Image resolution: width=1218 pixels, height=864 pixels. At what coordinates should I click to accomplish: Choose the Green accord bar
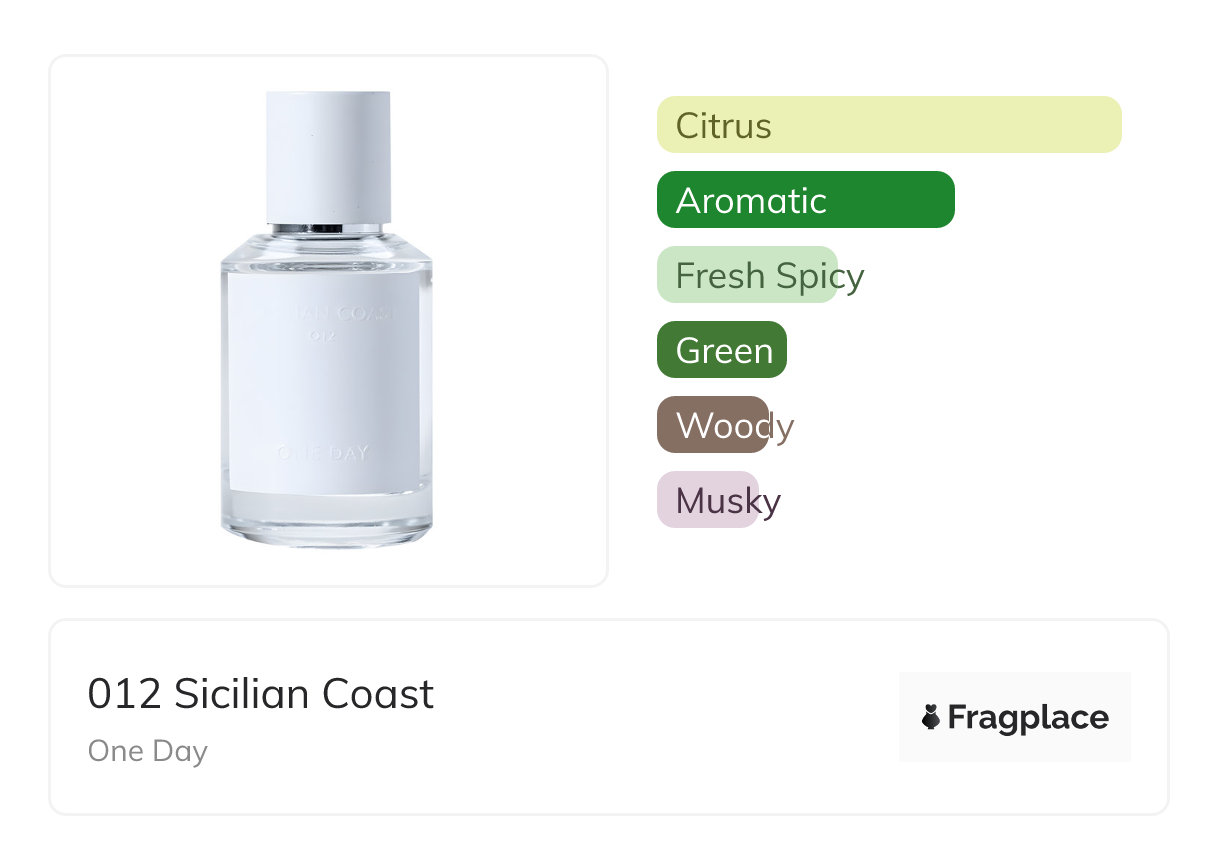[721, 350]
